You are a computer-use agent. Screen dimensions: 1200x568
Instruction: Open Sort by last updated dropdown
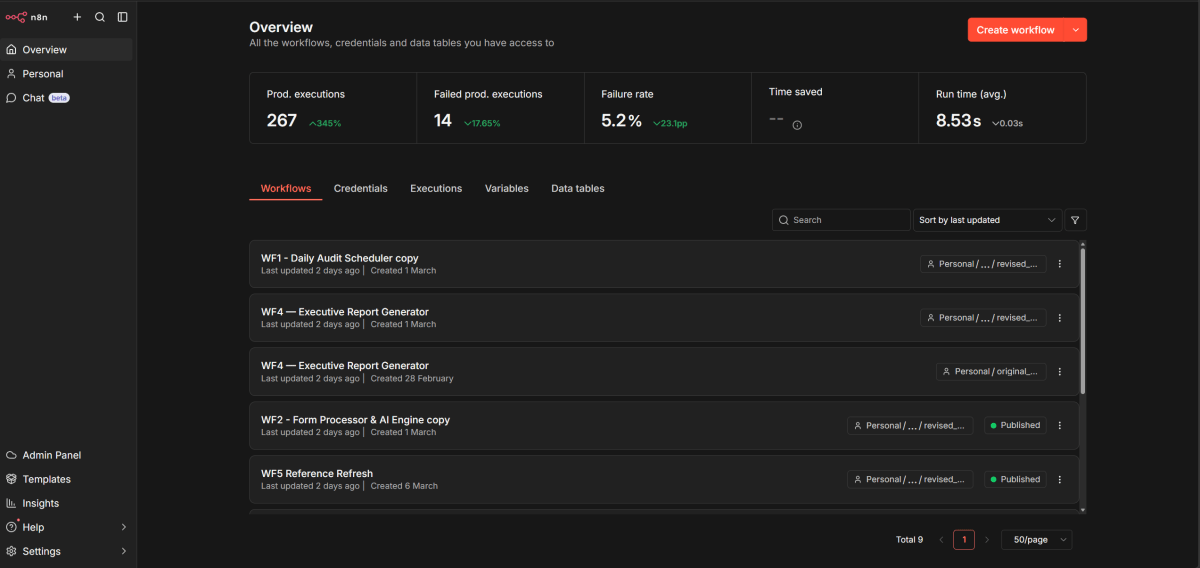coord(988,220)
